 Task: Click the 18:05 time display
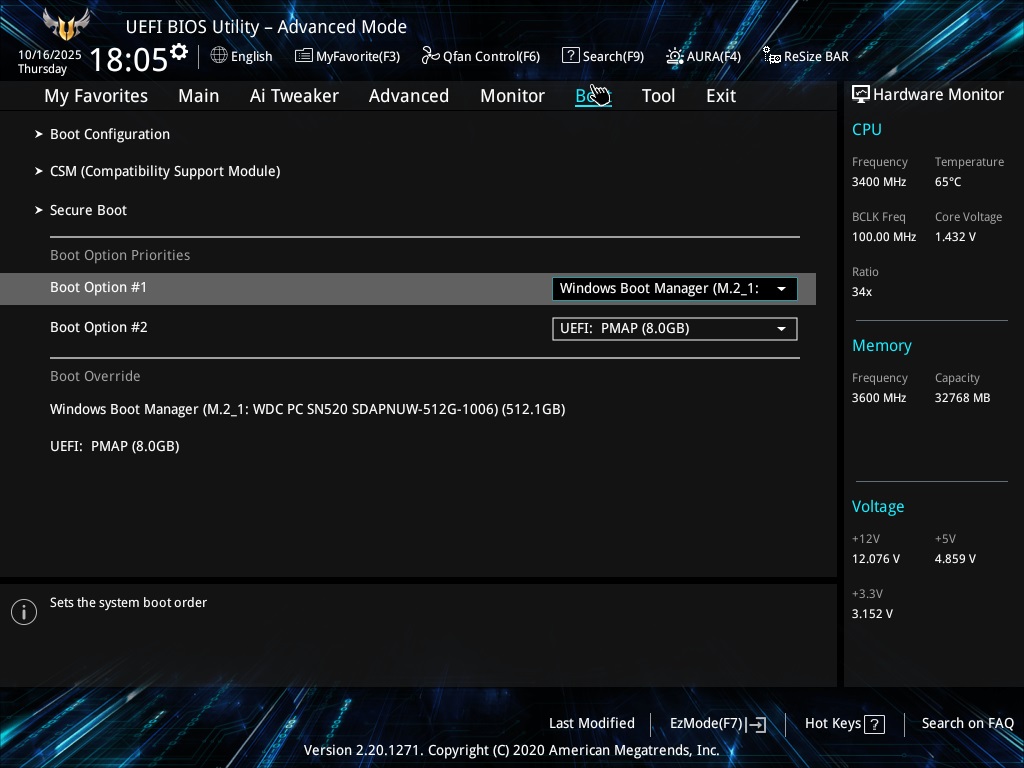coord(129,59)
